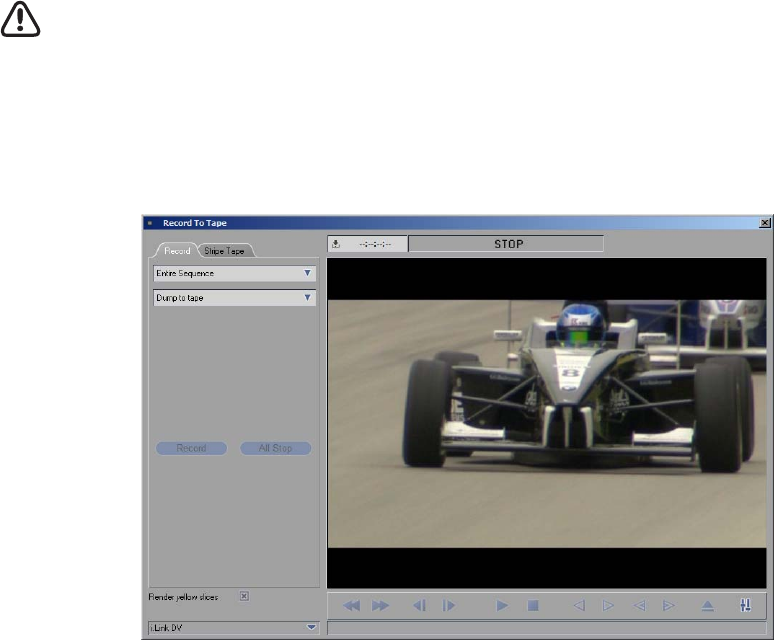Open the Dump to tape dropdown

234,298
